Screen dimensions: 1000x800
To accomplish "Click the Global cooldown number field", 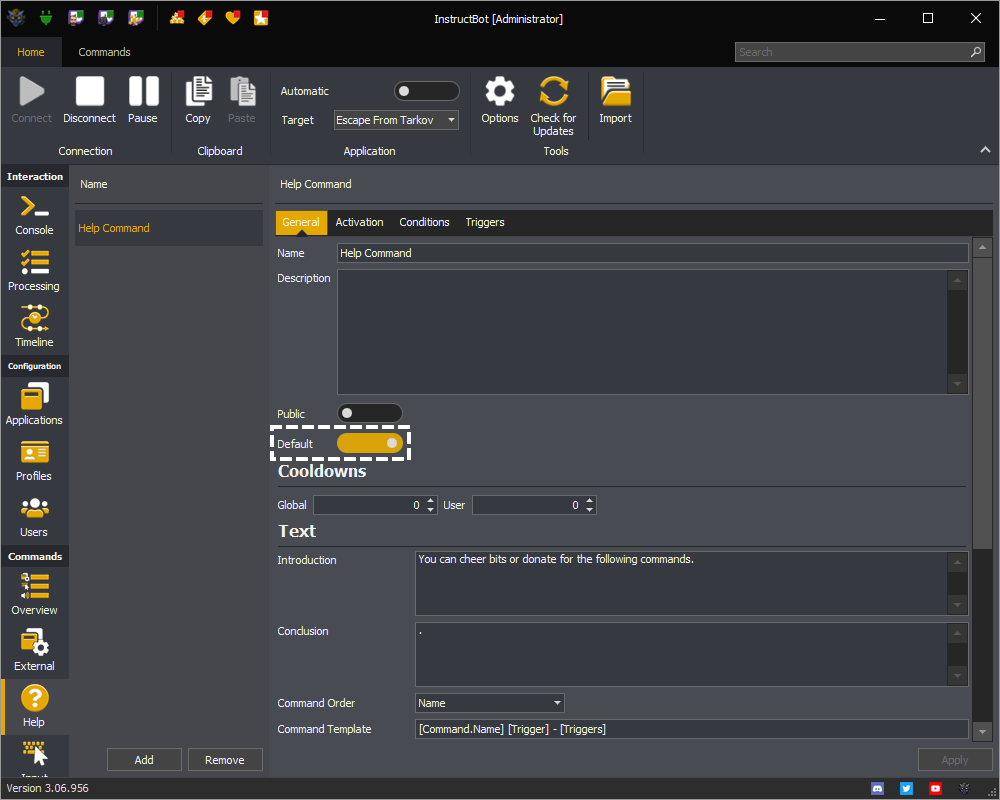I will pyautogui.click(x=369, y=505).
